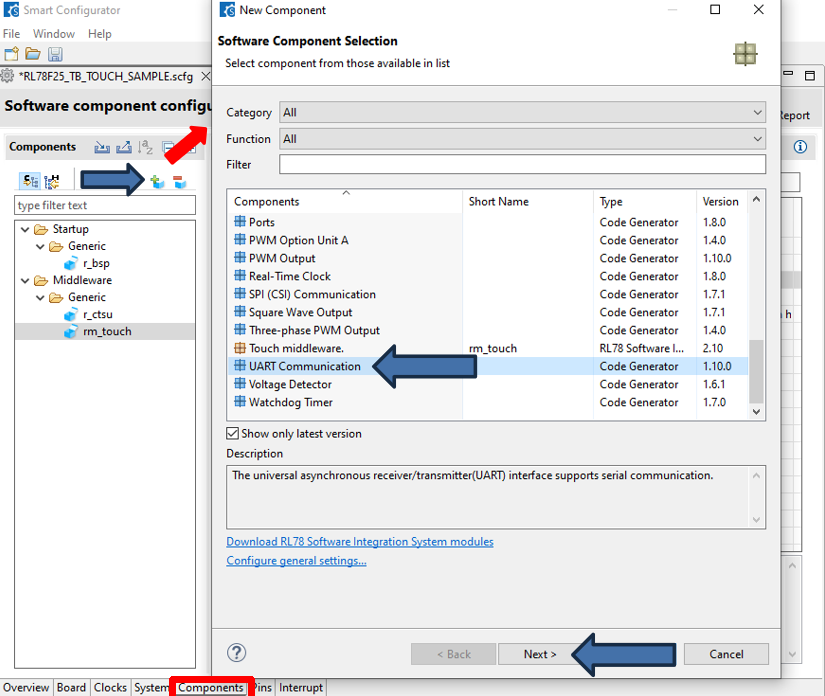Open the Window menu

pyautogui.click(x=54, y=34)
